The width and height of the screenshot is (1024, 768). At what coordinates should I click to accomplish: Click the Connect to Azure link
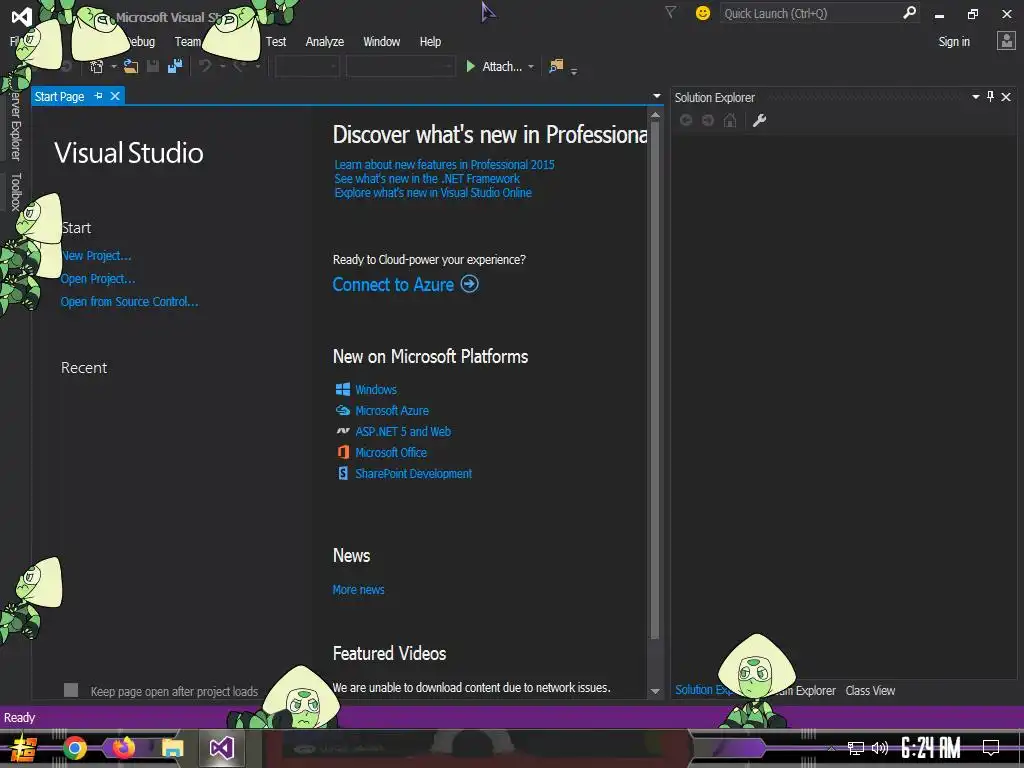(393, 285)
